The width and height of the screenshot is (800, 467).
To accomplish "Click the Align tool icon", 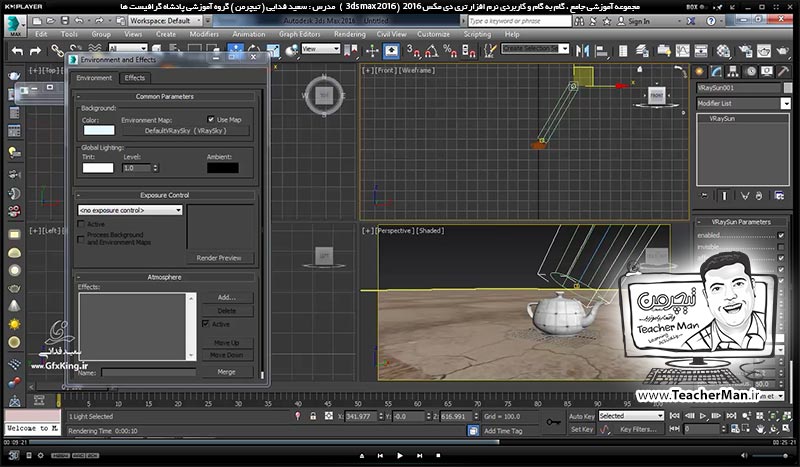I will 602,50.
